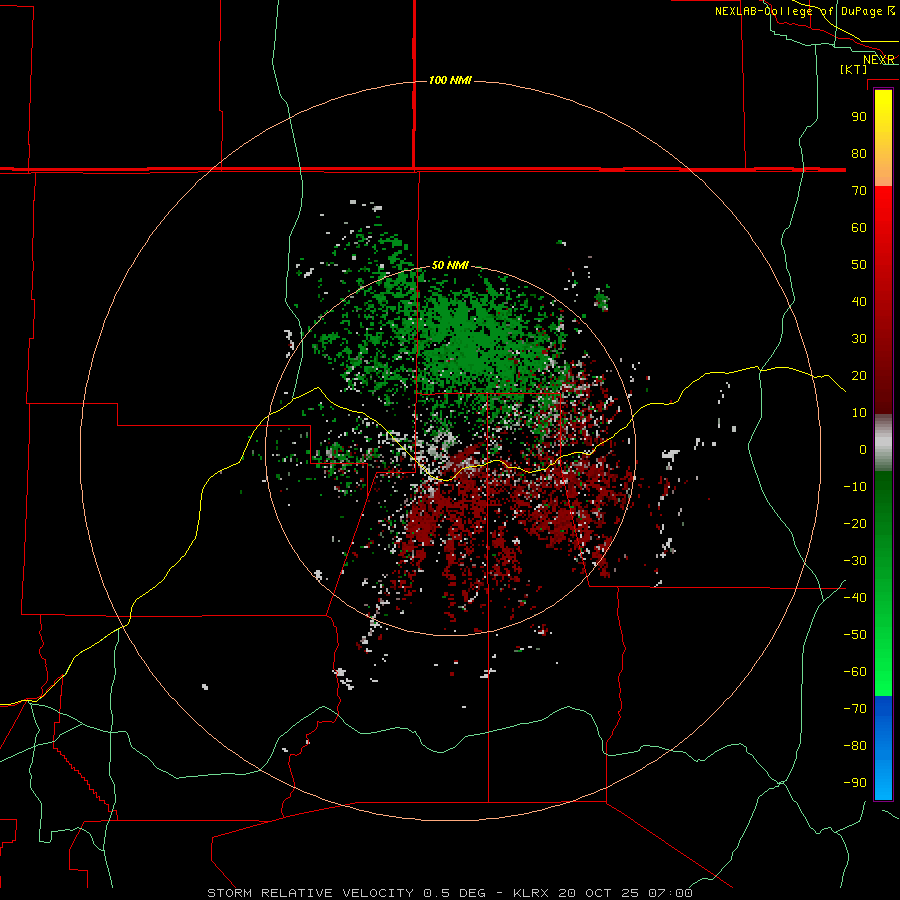Screen dimensions: 900x900
Task: Click the 0 value on the velocity scale
Action: coord(863,449)
